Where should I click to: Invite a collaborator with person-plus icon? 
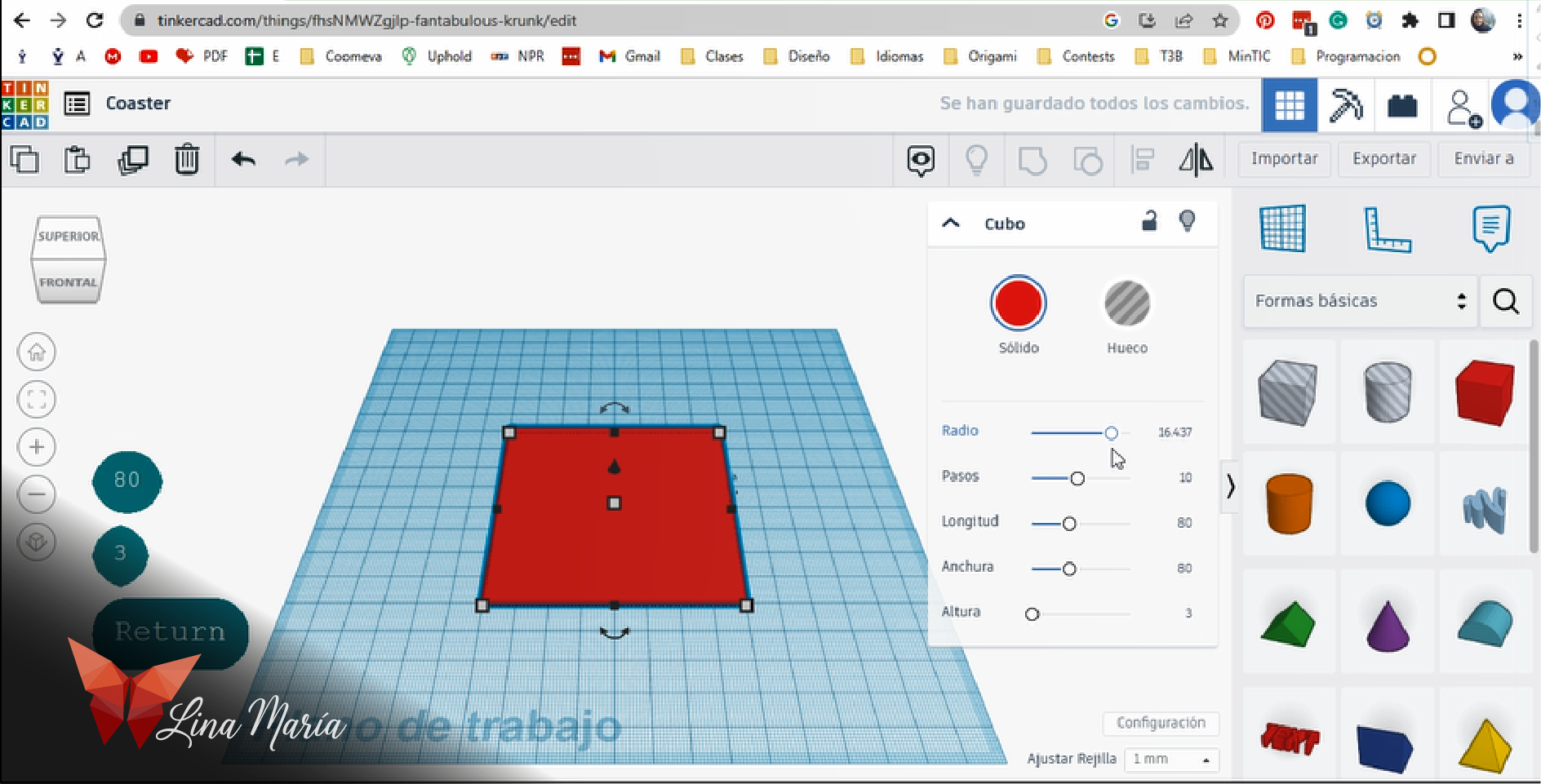pyautogui.click(x=1463, y=108)
